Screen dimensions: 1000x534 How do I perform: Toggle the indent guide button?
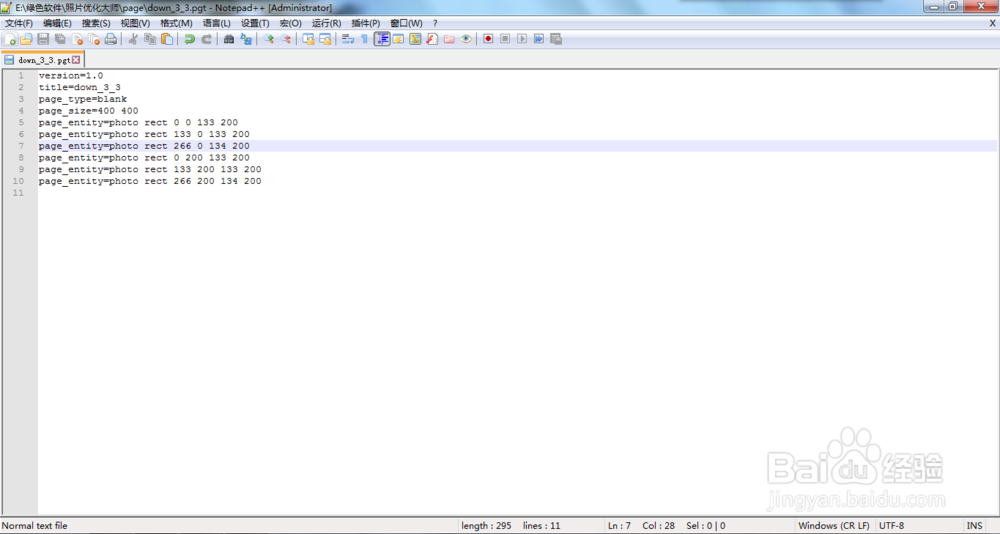tap(382, 39)
